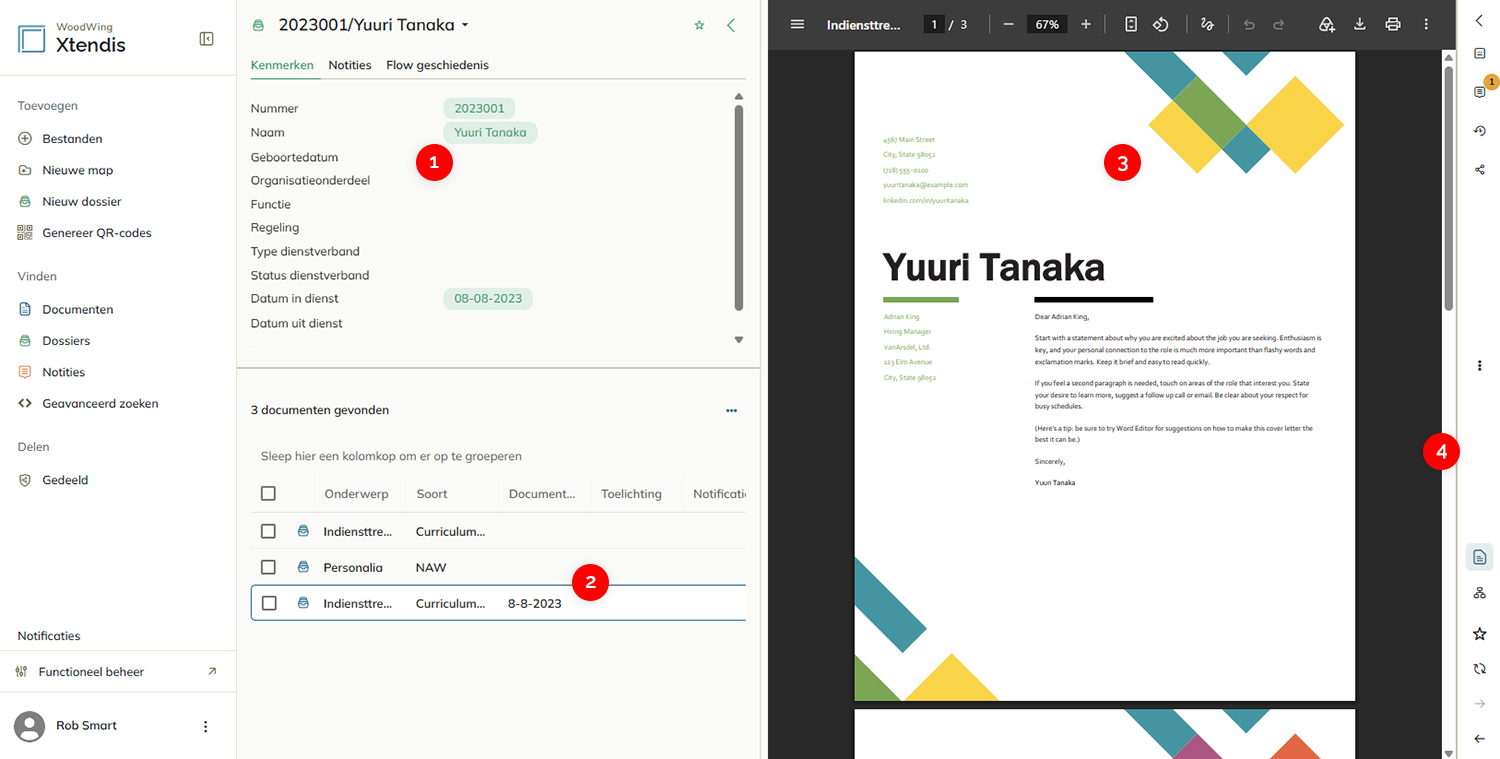Open documents list three-dot options
The image size is (1500, 759).
[x=731, y=410]
